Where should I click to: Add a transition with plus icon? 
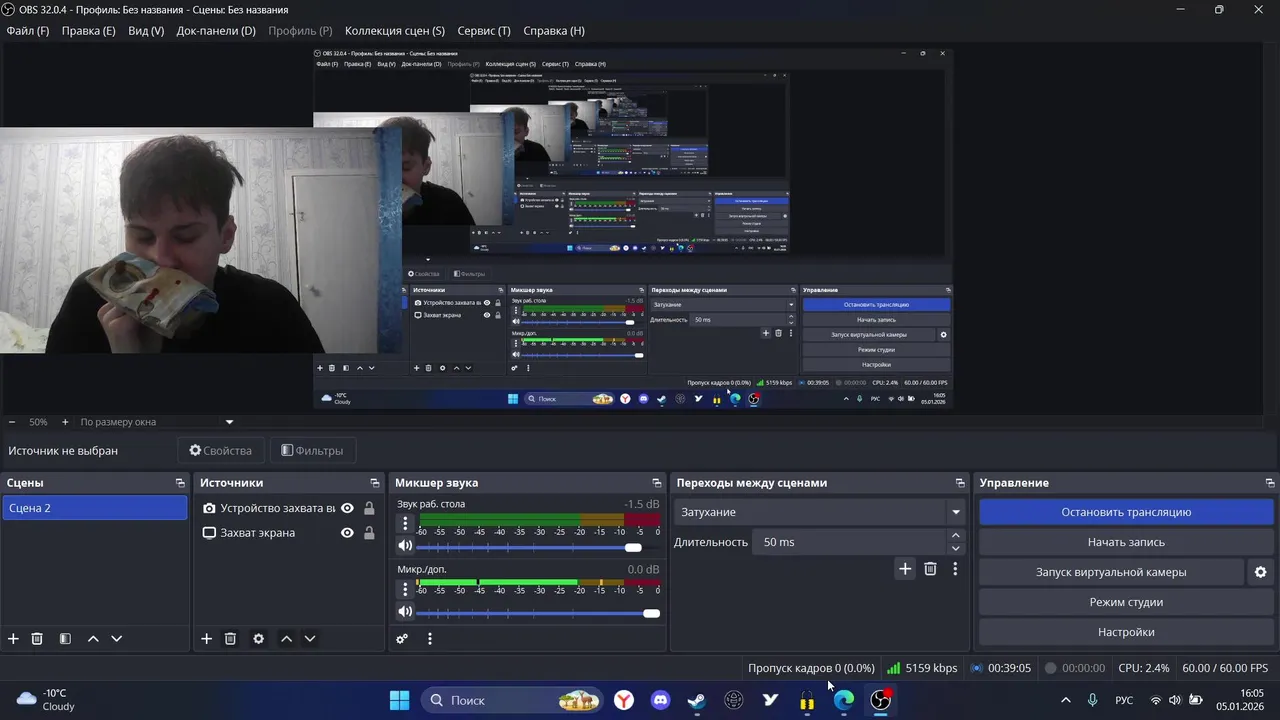click(905, 569)
